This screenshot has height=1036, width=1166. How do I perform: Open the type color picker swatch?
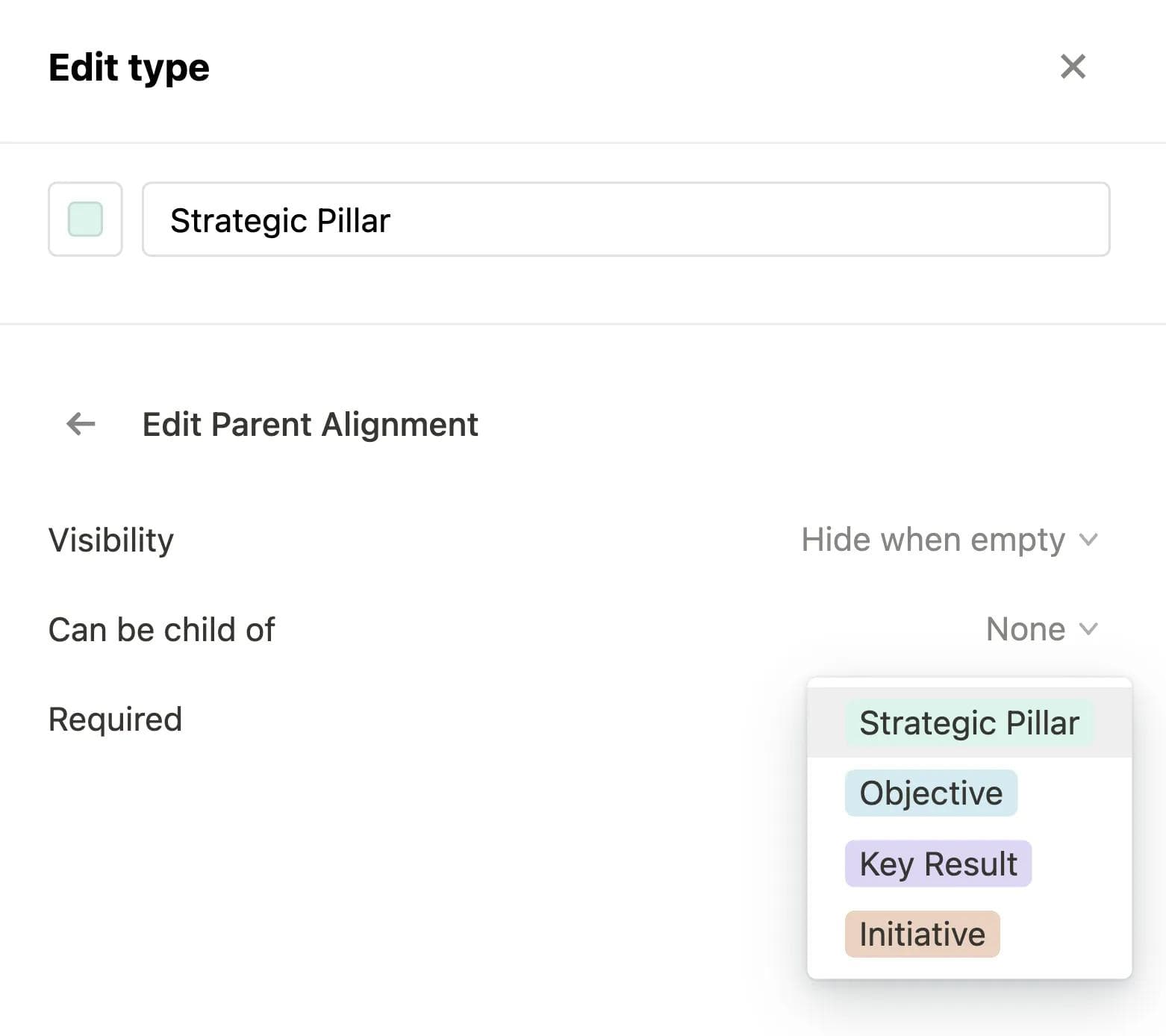[84, 219]
